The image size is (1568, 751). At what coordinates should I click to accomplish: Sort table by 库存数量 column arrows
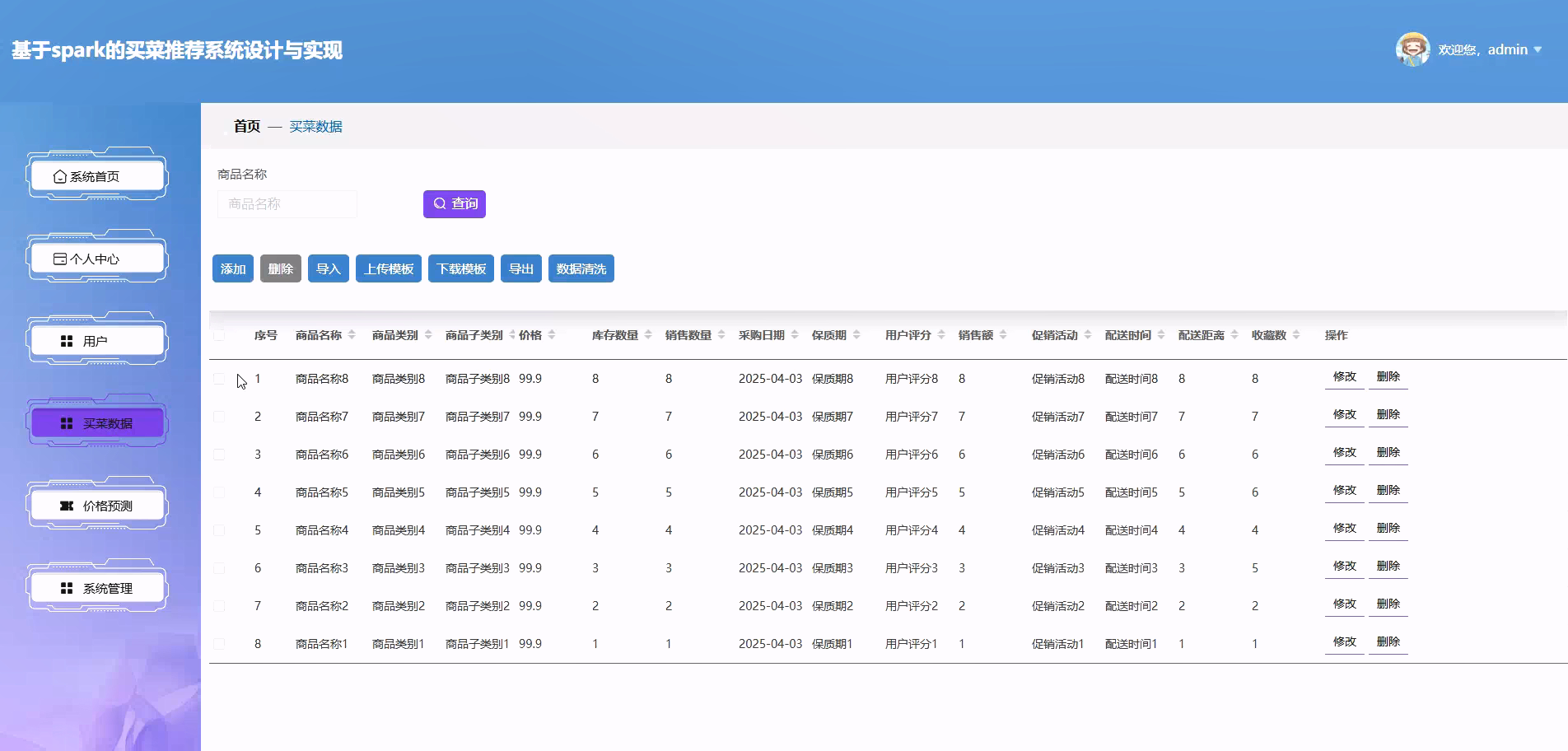[x=648, y=335]
